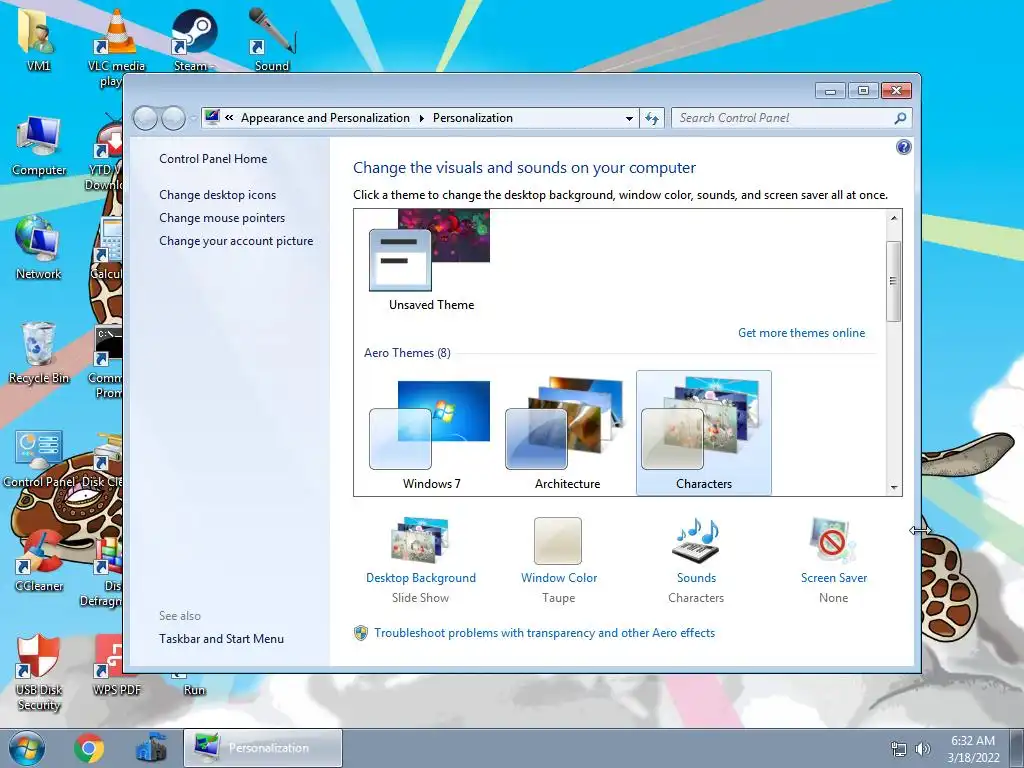Screen dimensions: 1024x768
Task: Open Taskbar and Start Menu link
Action: click(221, 639)
